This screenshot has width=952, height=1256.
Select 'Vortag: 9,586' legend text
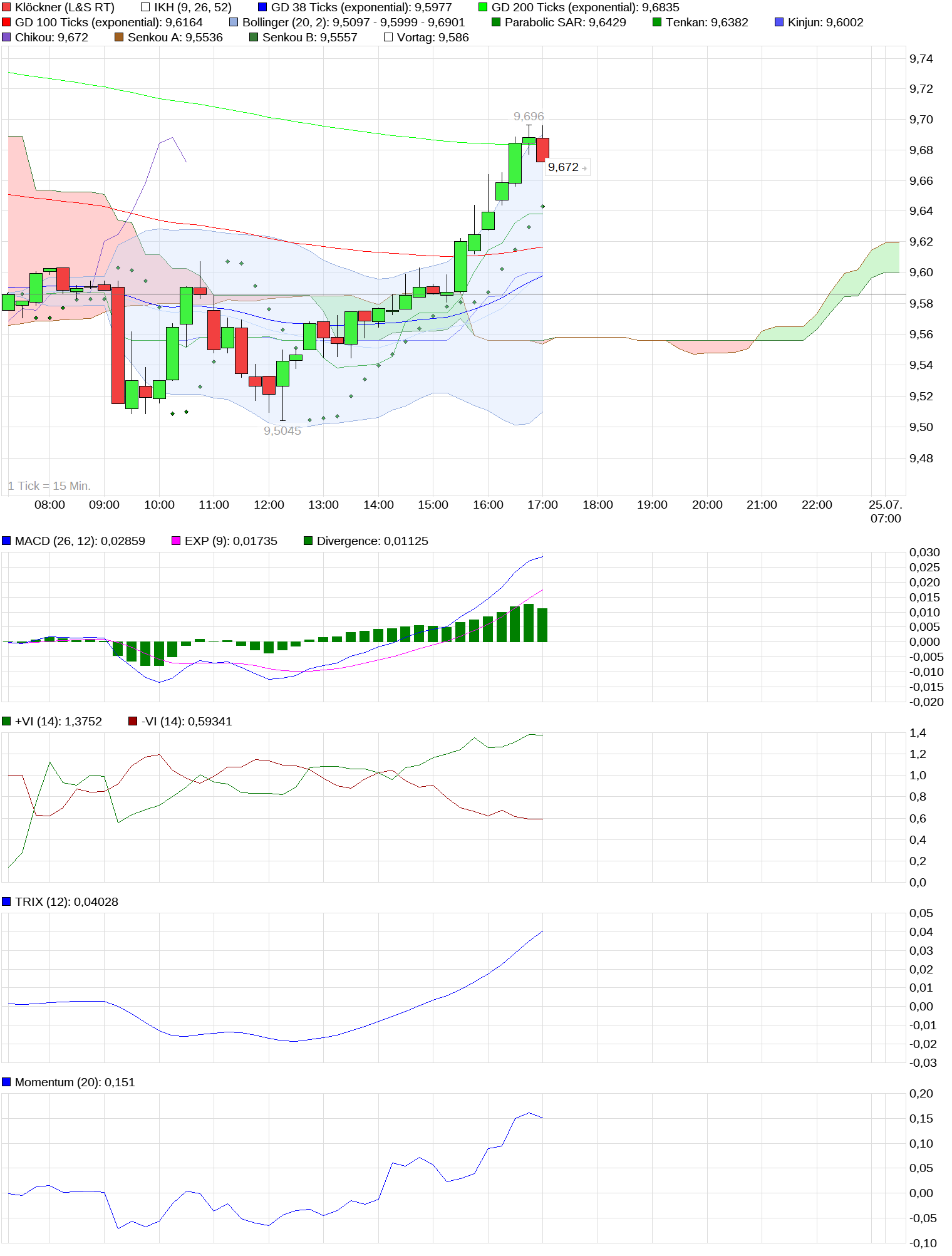coord(433,38)
